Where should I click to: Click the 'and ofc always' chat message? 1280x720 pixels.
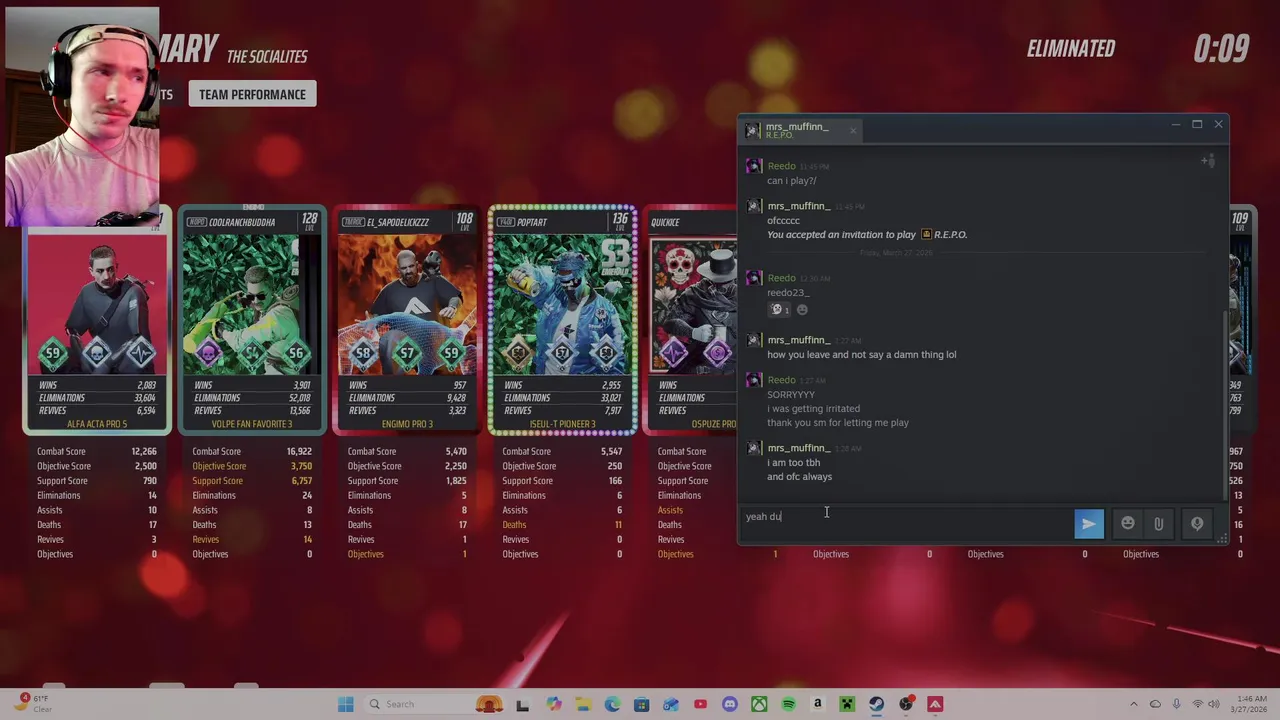click(799, 477)
